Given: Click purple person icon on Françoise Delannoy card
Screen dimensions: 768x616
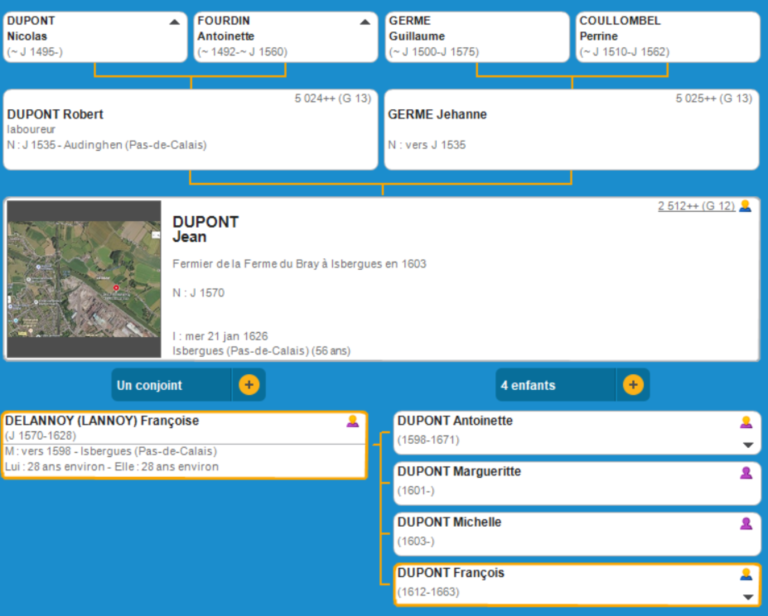Looking at the screenshot, I should pos(352,421).
